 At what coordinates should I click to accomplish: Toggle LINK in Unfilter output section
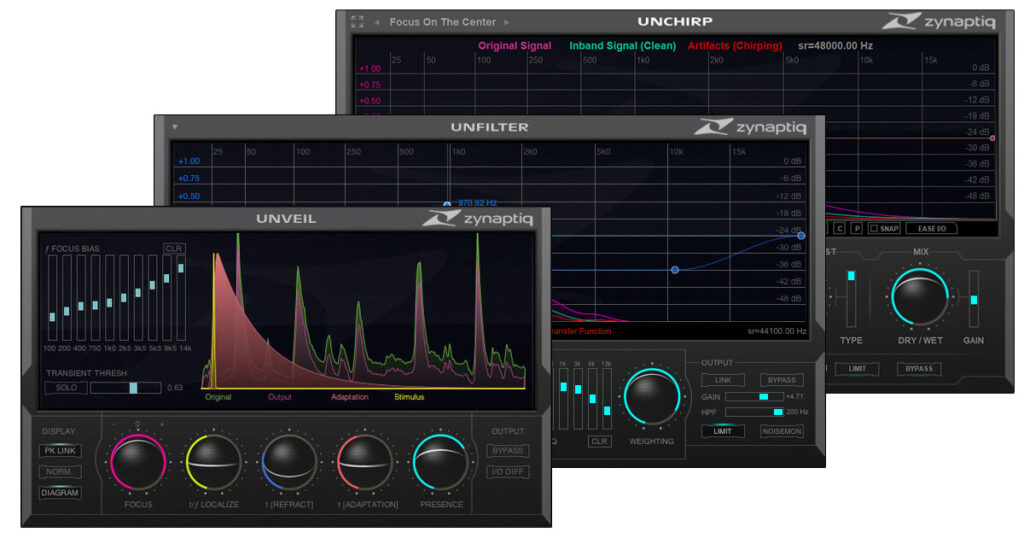point(722,380)
